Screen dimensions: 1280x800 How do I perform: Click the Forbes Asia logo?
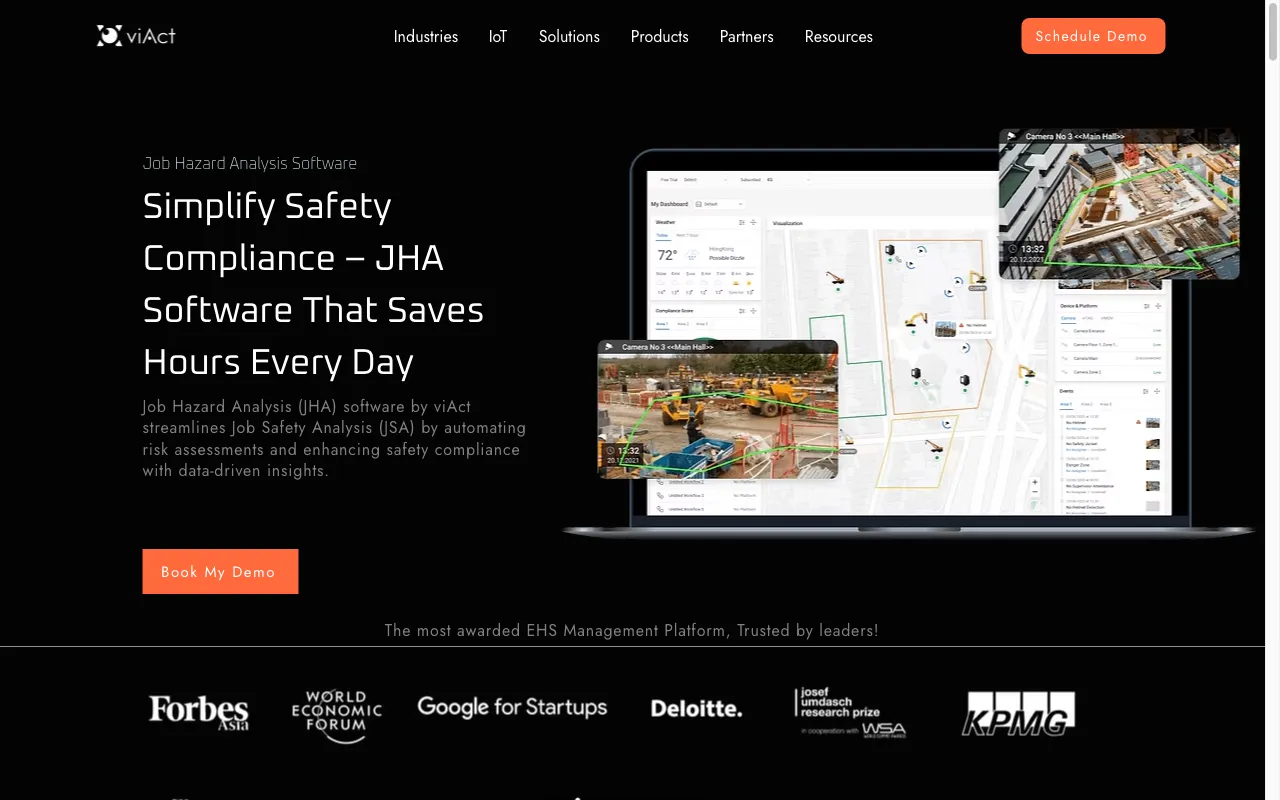tap(199, 713)
